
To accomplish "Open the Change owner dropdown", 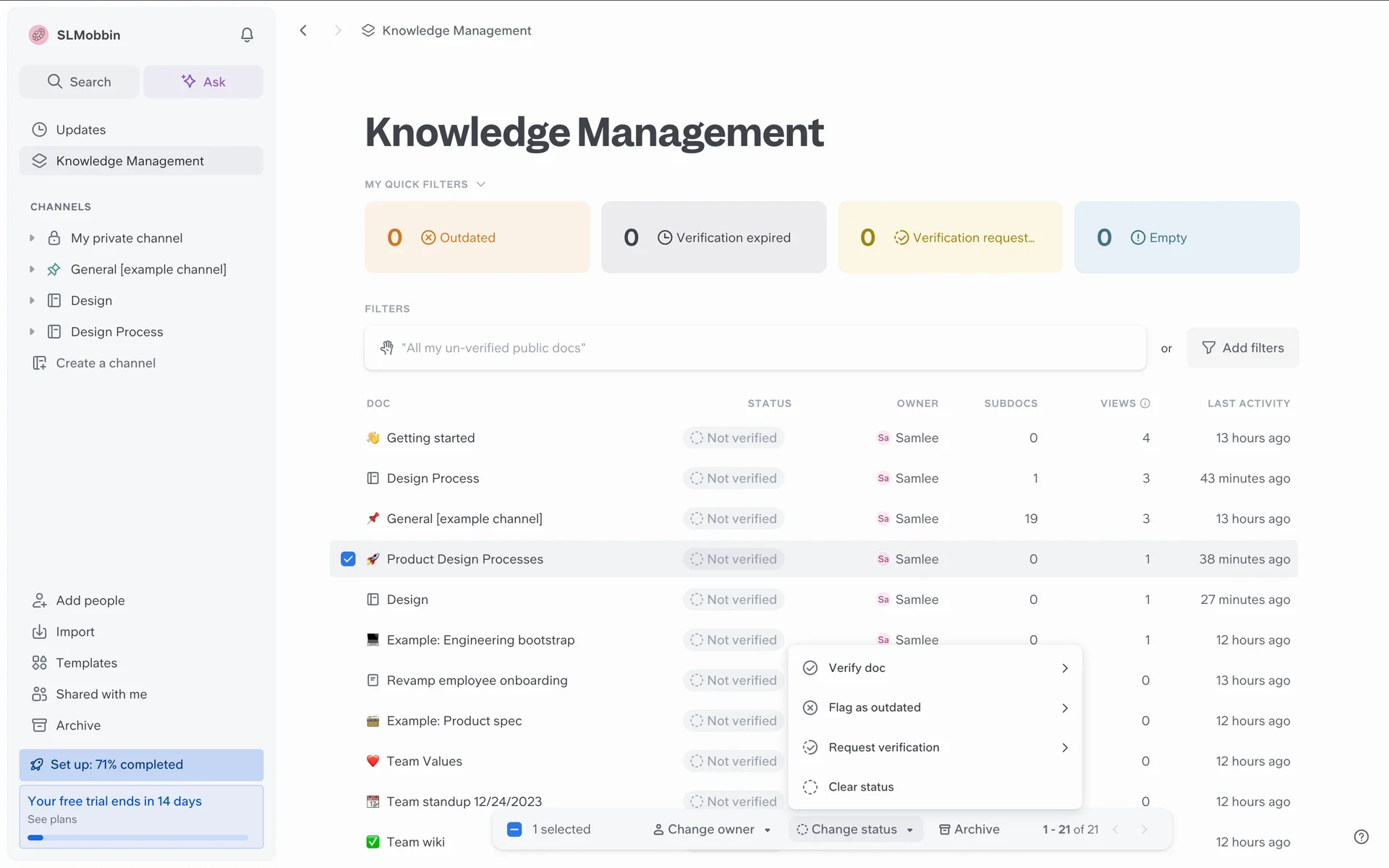I will [711, 830].
